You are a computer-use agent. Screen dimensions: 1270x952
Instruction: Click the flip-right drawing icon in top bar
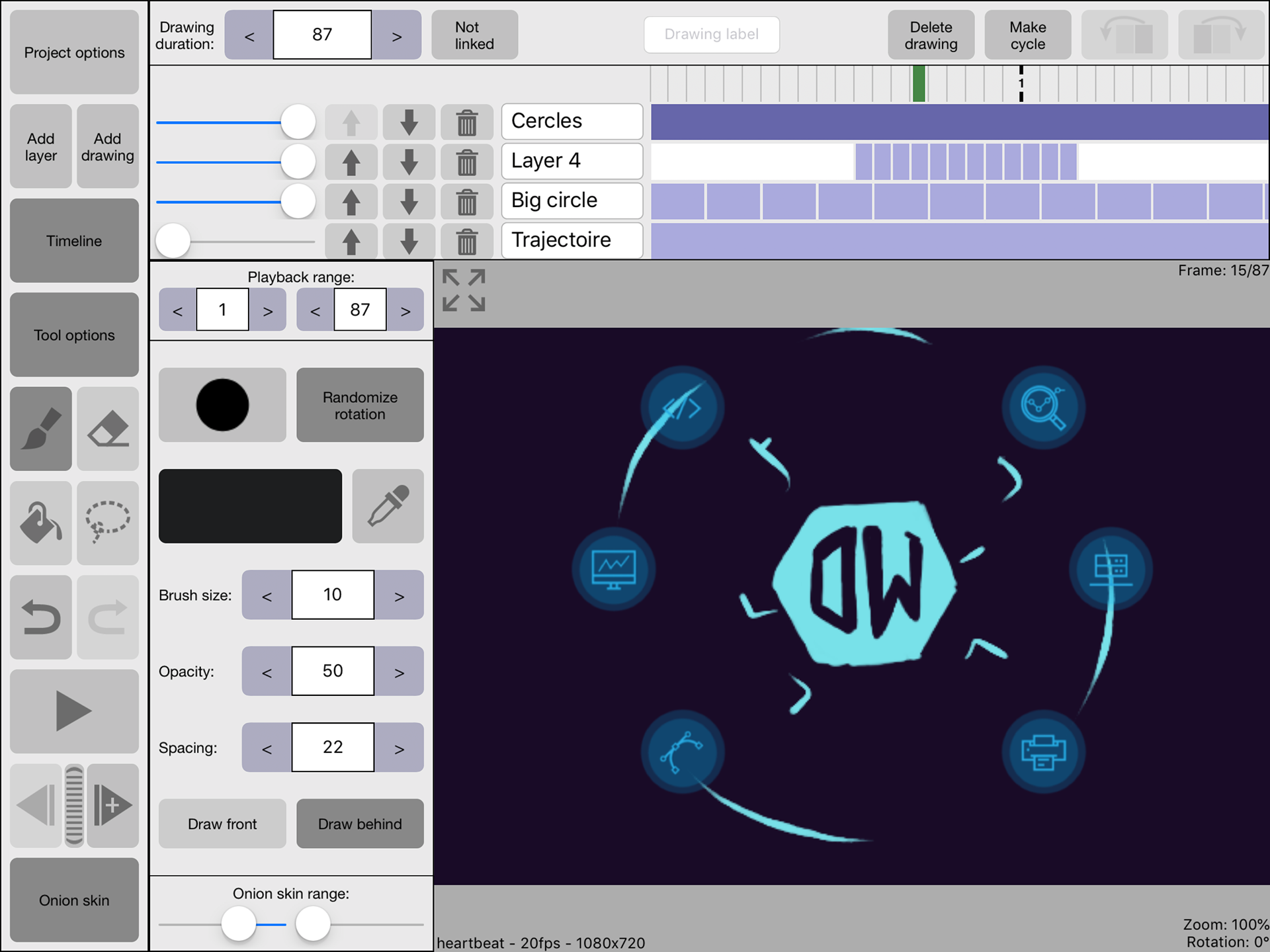[x=1221, y=34]
